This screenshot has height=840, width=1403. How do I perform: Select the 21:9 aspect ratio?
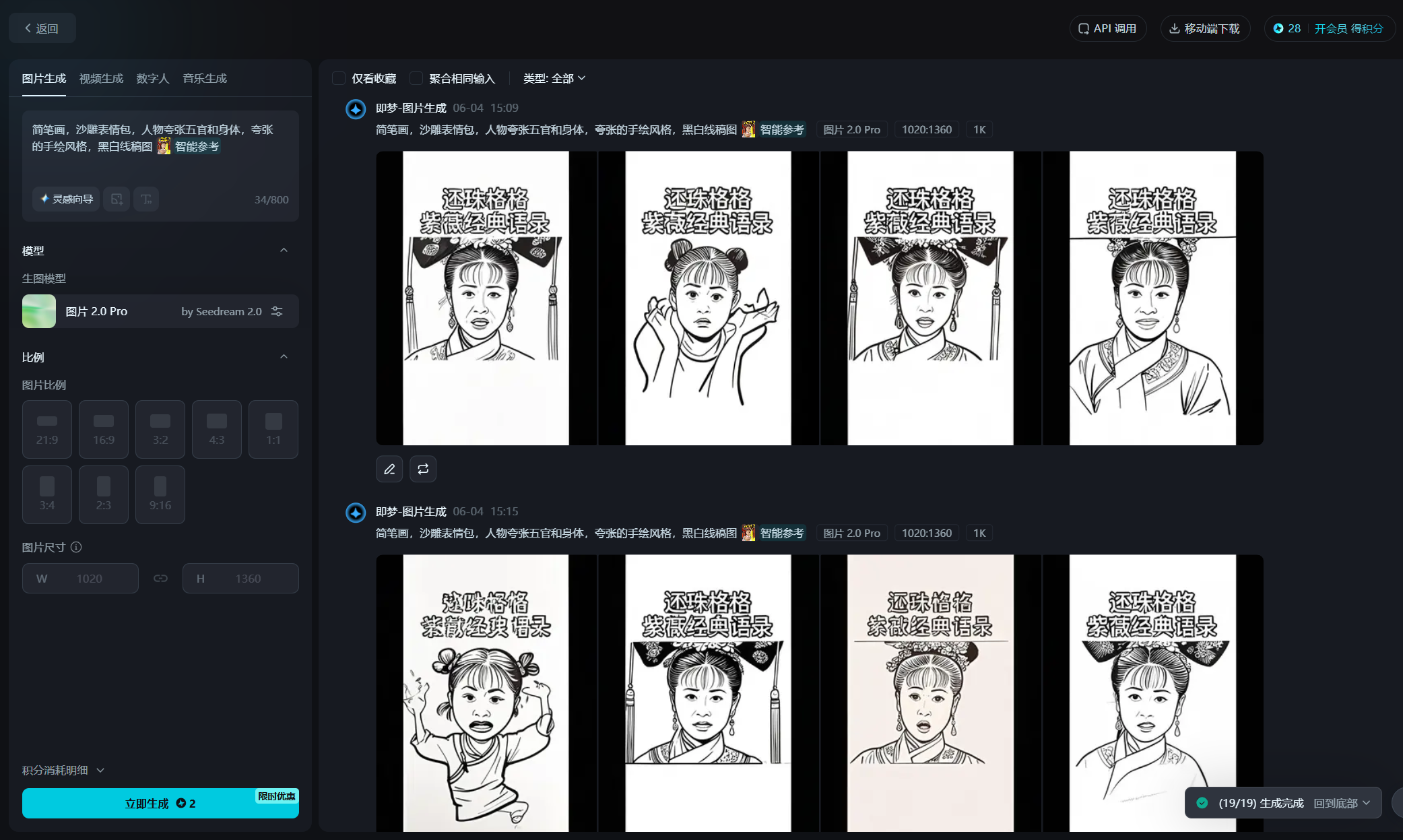(47, 429)
